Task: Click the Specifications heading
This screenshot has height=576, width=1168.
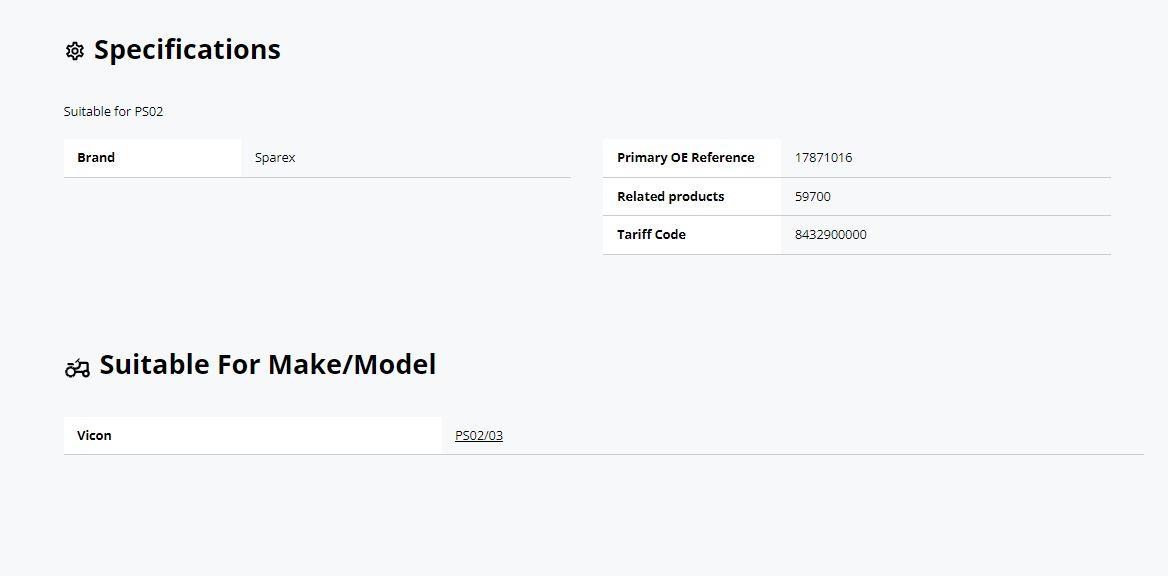Action: pyautogui.click(x=187, y=50)
